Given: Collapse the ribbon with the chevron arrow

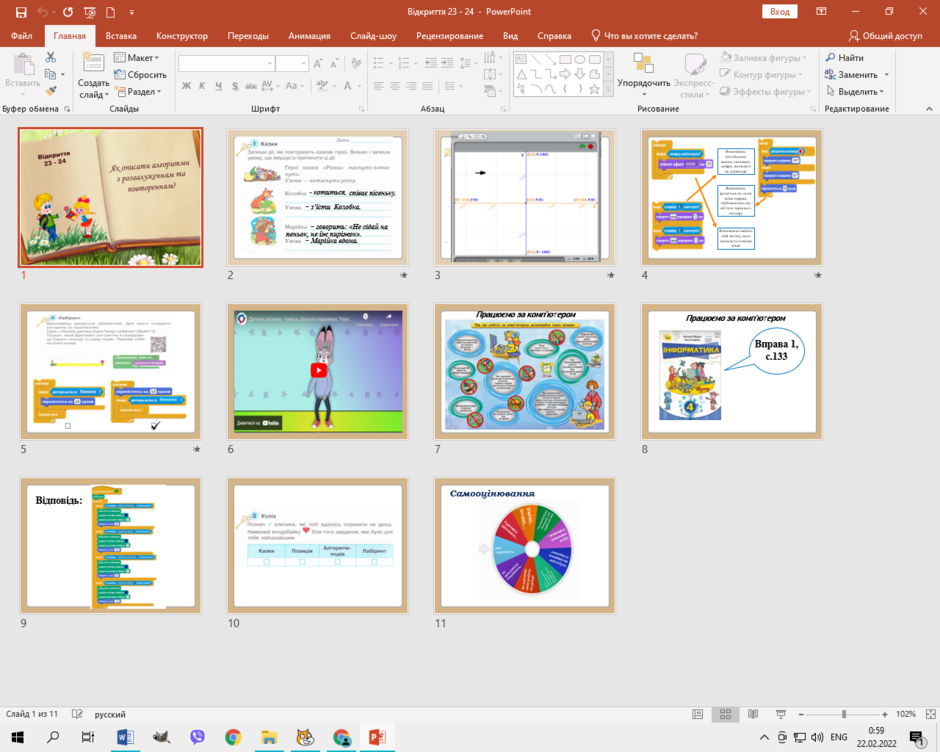Looking at the screenshot, I should 929,109.
